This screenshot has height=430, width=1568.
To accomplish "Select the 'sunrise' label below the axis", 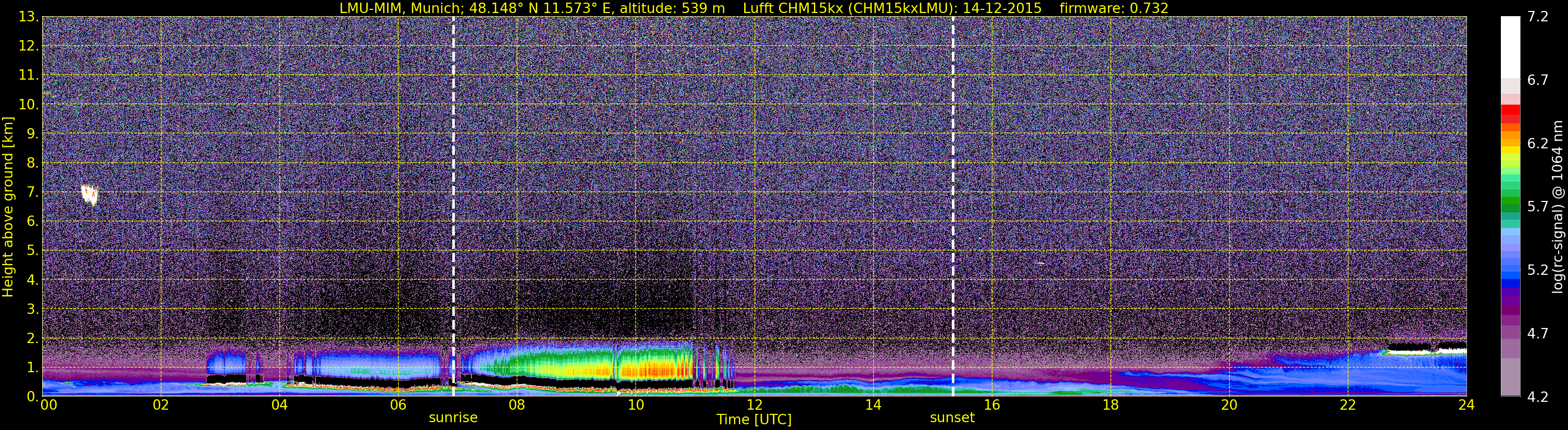I will tap(453, 418).
